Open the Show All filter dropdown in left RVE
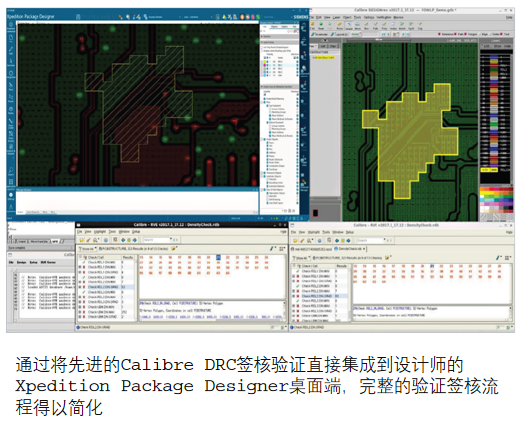Viewport: 521px width, 428px height. 87,249
